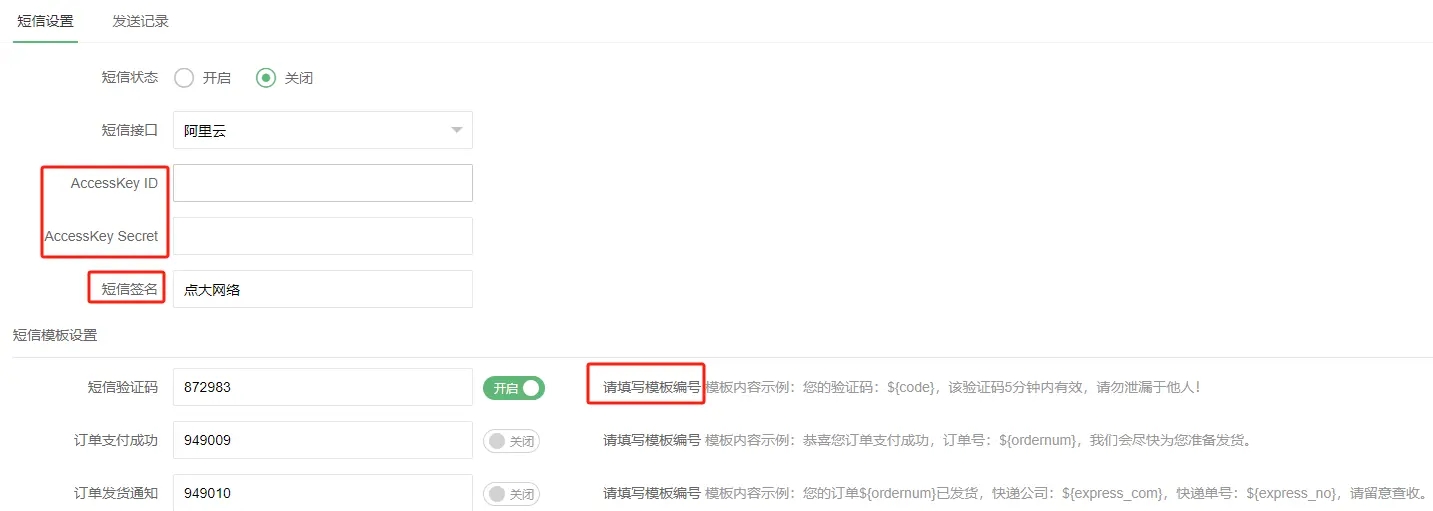Enable the 订单支付成功 toggle switch
Viewport: 1433px width, 511px height.
(x=512, y=441)
